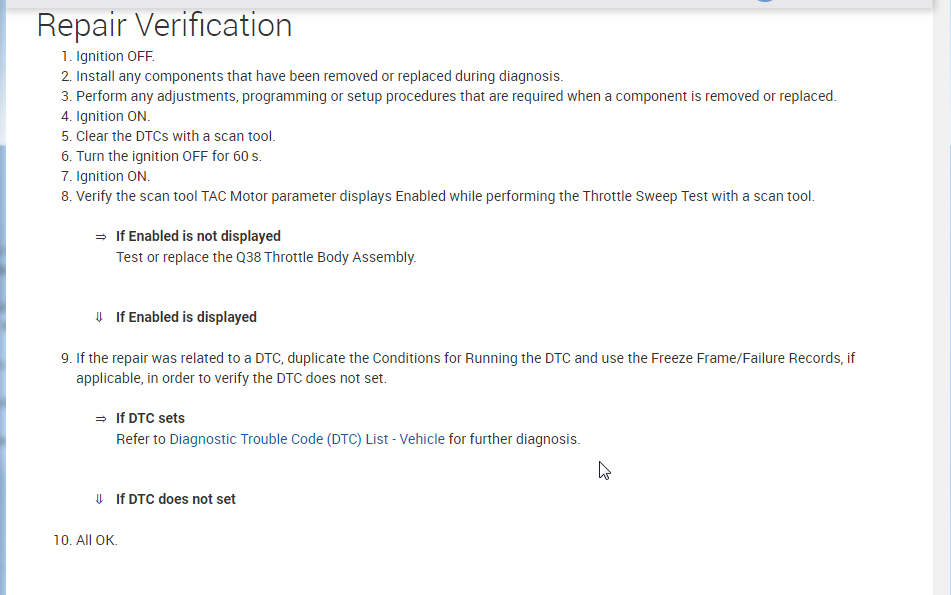Click the down arrow beside "If DTC does not set"
Image resolution: width=951 pixels, height=595 pixels.
[99, 499]
